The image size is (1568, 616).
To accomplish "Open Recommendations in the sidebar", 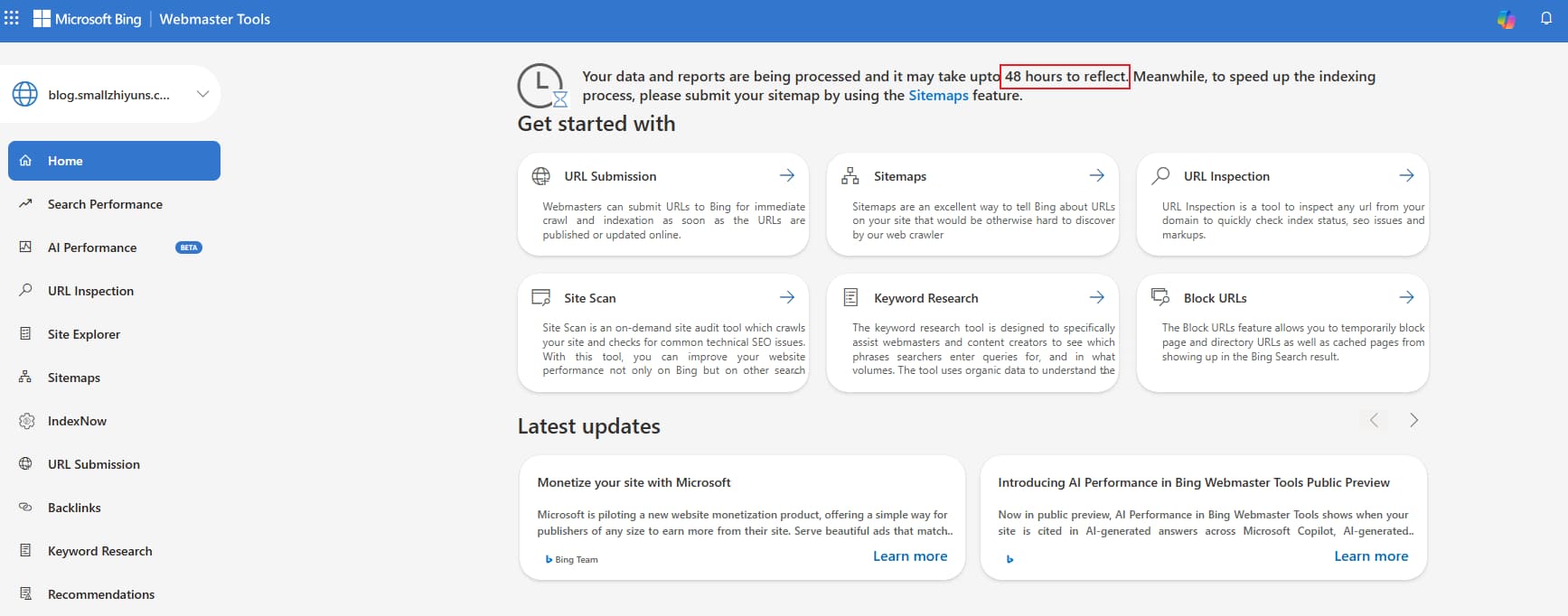I will 101,594.
